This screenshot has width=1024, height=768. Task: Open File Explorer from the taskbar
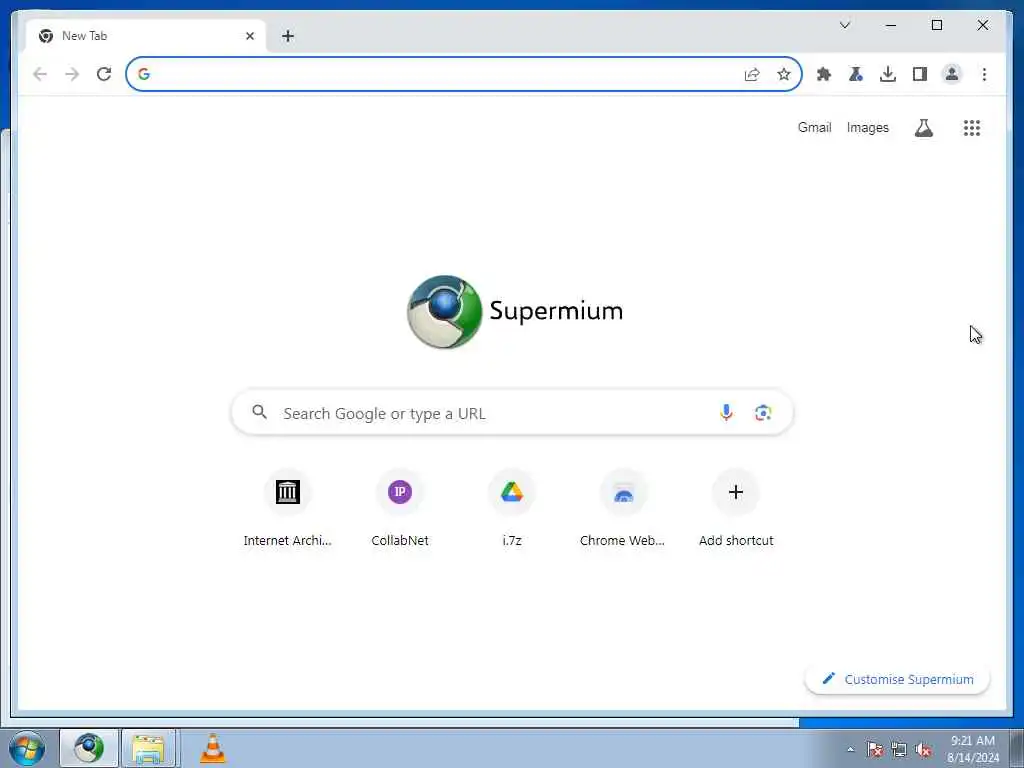pyautogui.click(x=149, y=748)
